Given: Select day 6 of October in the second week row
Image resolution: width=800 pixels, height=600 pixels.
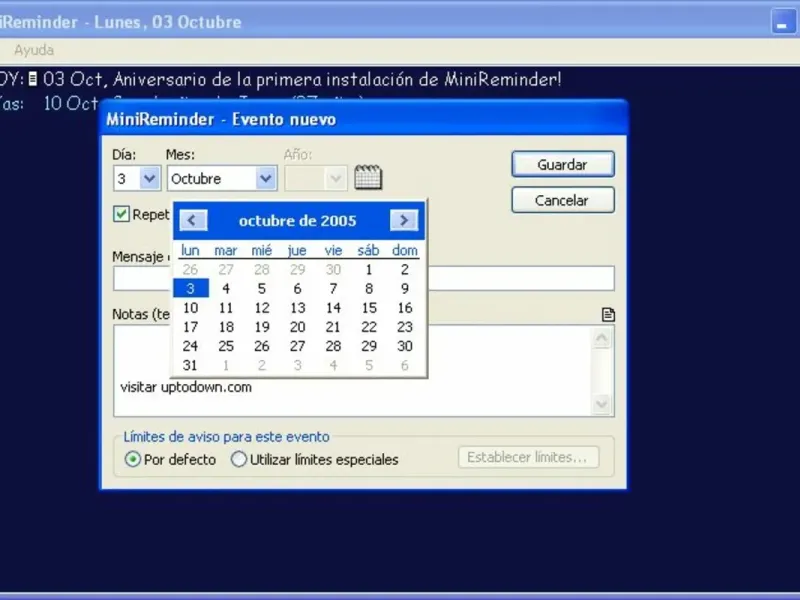Looking at the screenshot, I should (297, 289).
